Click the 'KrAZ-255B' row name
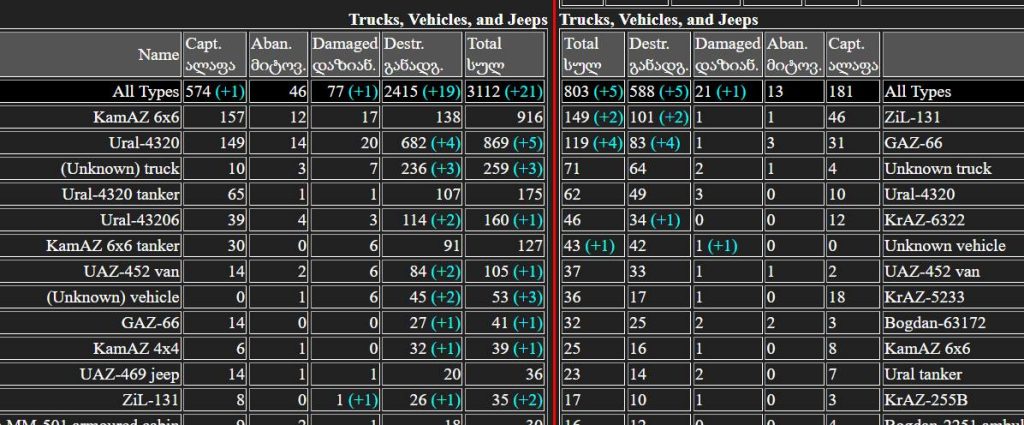 [x=927, y=400]
